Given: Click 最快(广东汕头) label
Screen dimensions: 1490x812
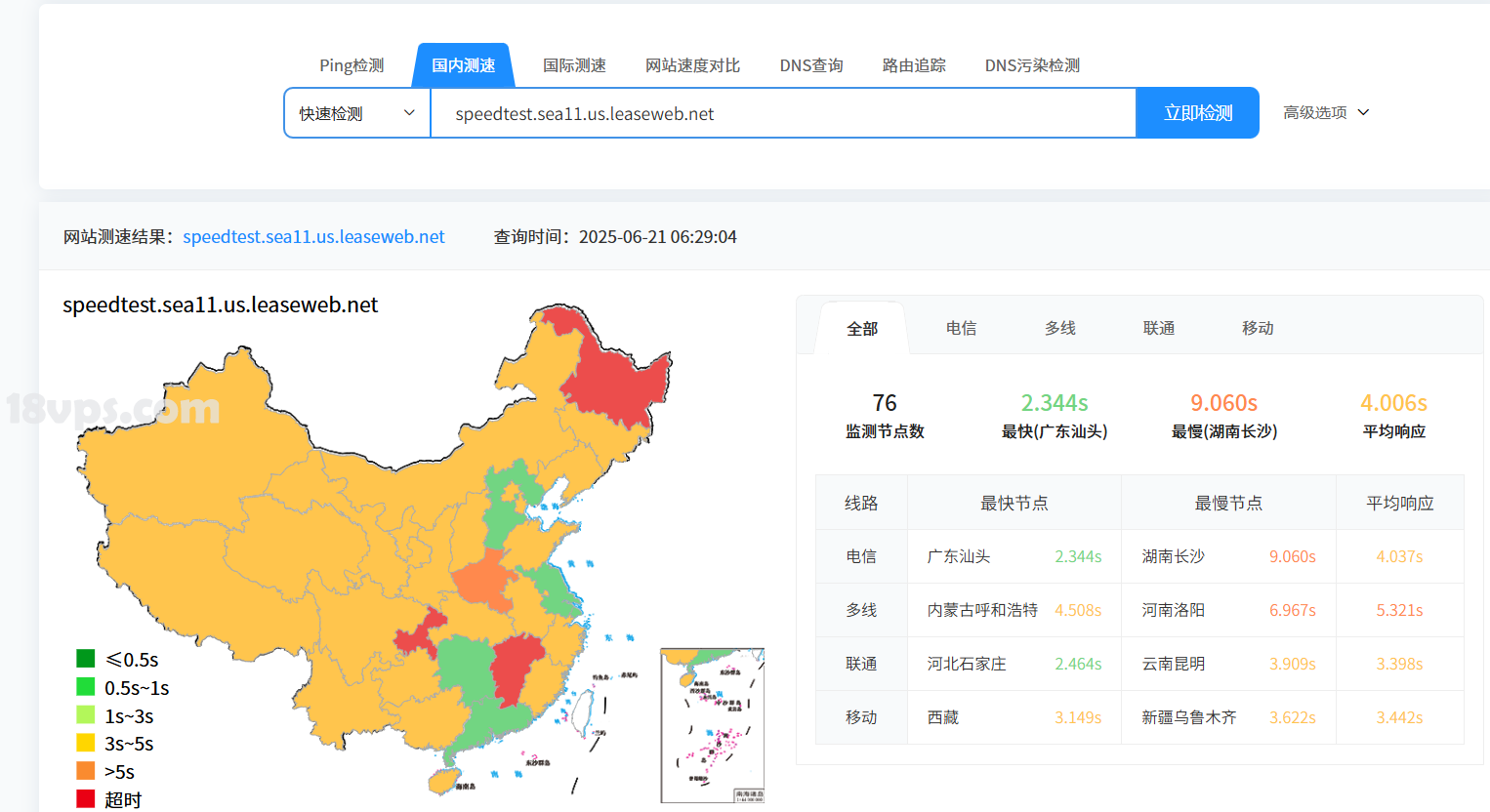Looking at the screenshot, I should click(x=1055, y=431).
